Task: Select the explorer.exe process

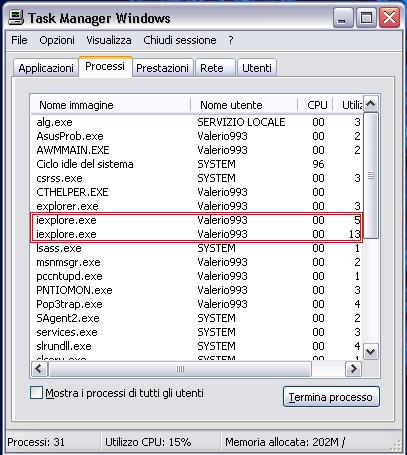Action: click(197, 206)
